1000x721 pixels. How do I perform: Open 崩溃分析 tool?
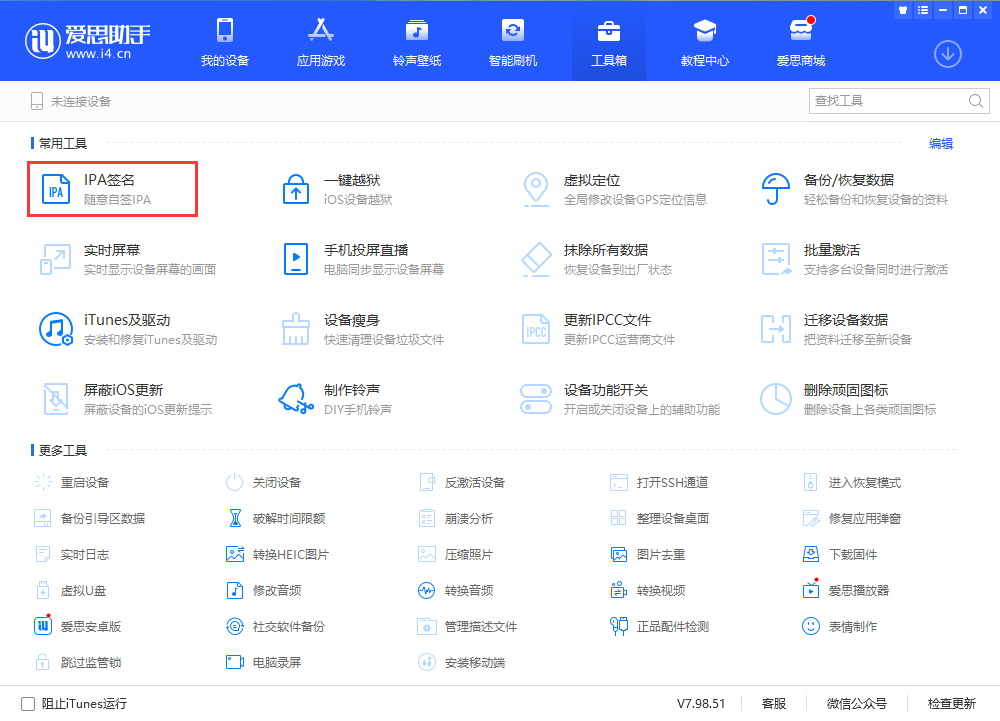pyautogui.click(x=455, y=518)
